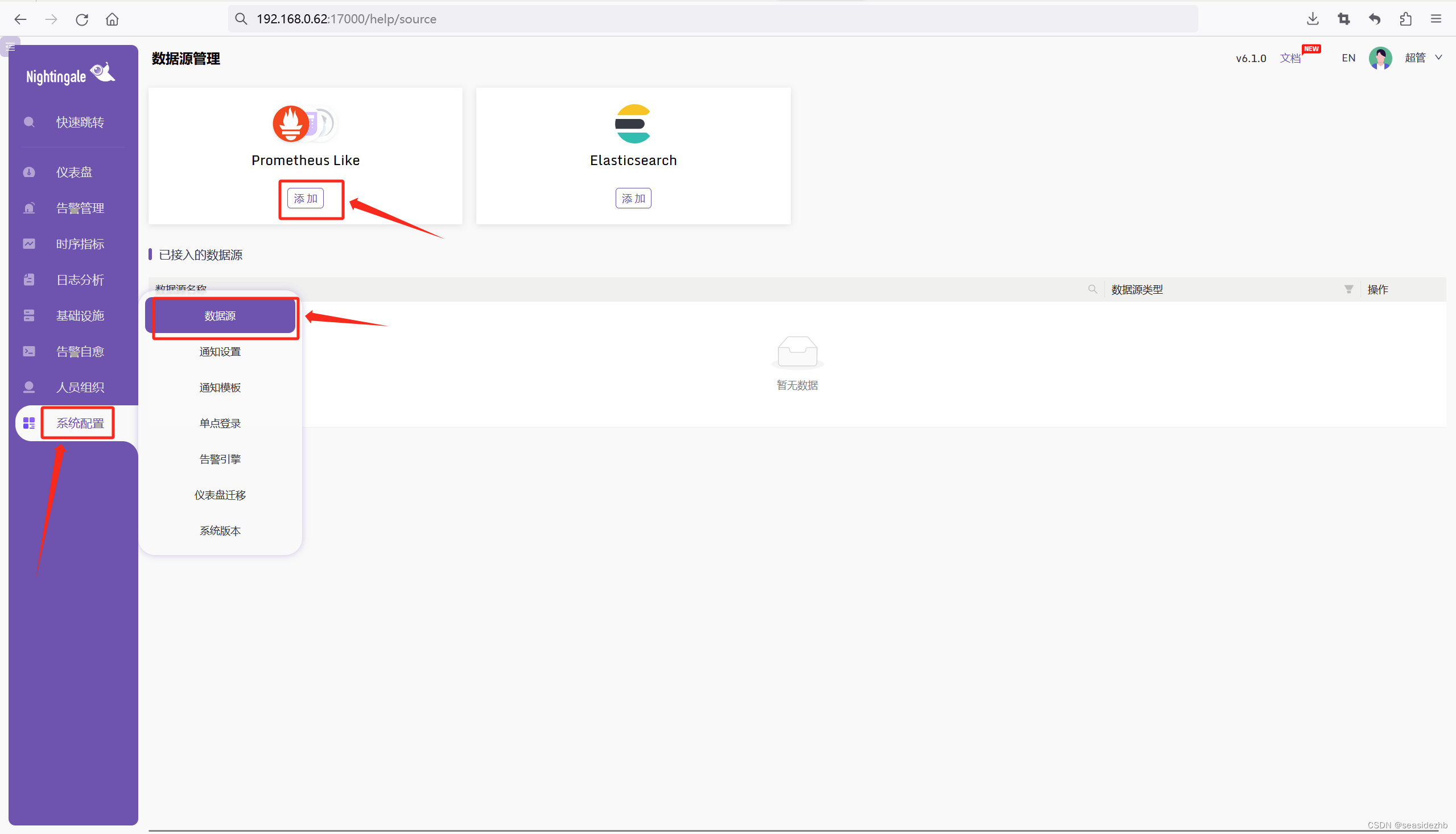The width and height of the screenshot is (1456, 834).
Task: Click 人员组织 personnel organization icon
Action: pyautogui.click(x=28, y=387)
